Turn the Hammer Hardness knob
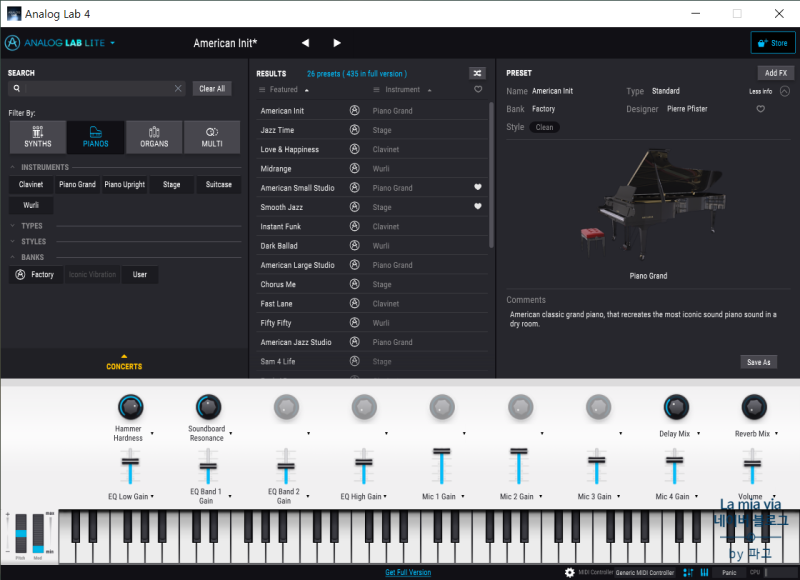The height and width of the screenshot is (580, 800). pos(131,407)
